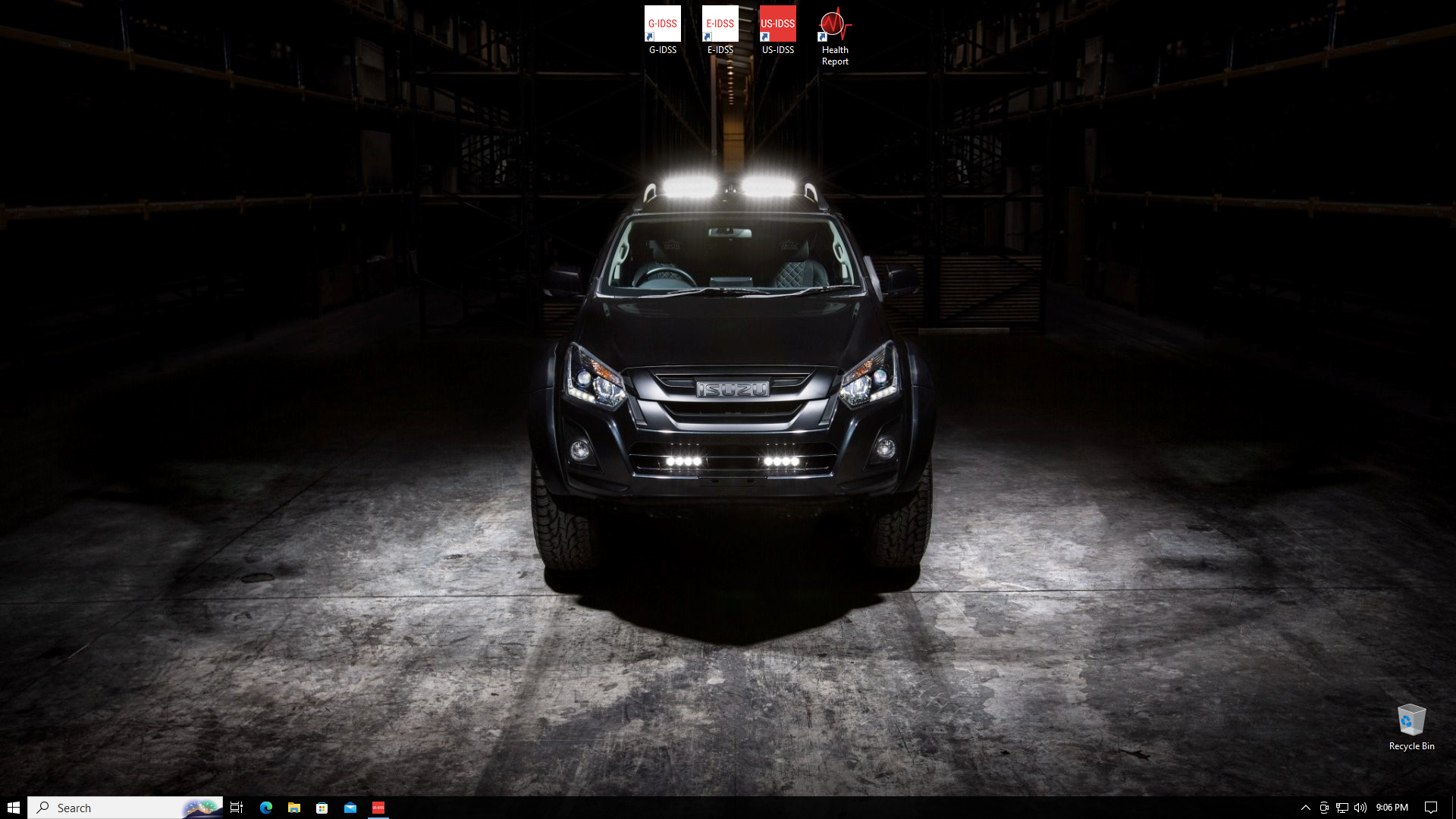This screenshot has height=819, width=1456.
Task: Click the Show Desktop strip at the taskbar edge
Action: point(1453,808)
